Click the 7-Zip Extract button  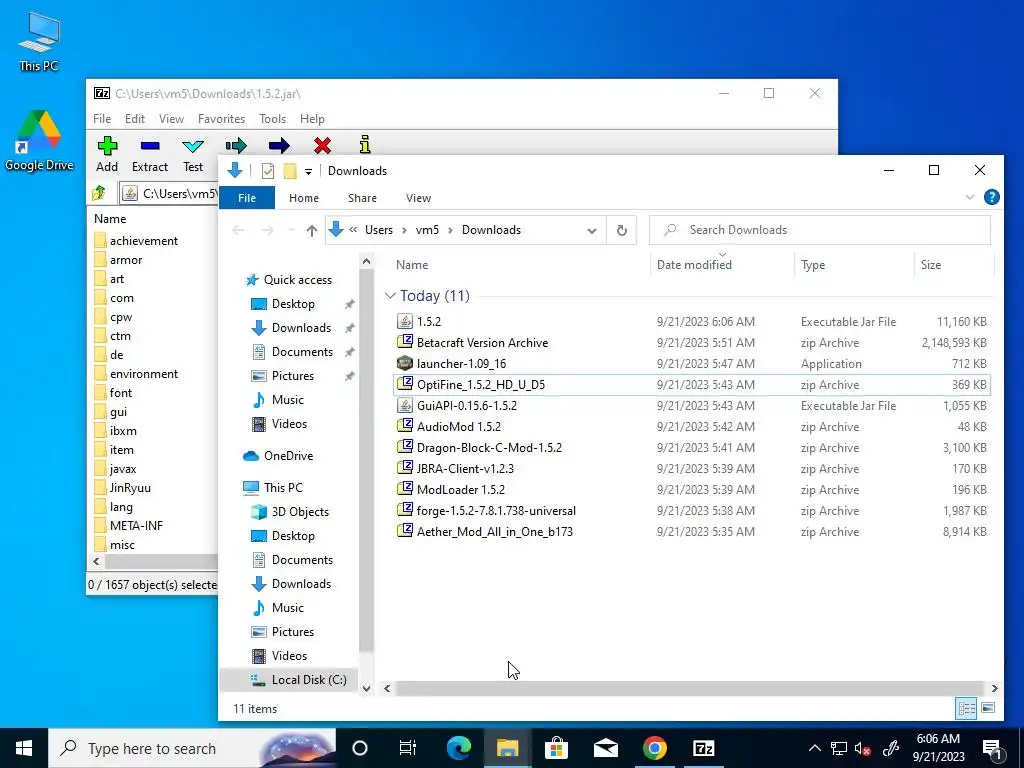pyautogui.click(x=150, y=155)
